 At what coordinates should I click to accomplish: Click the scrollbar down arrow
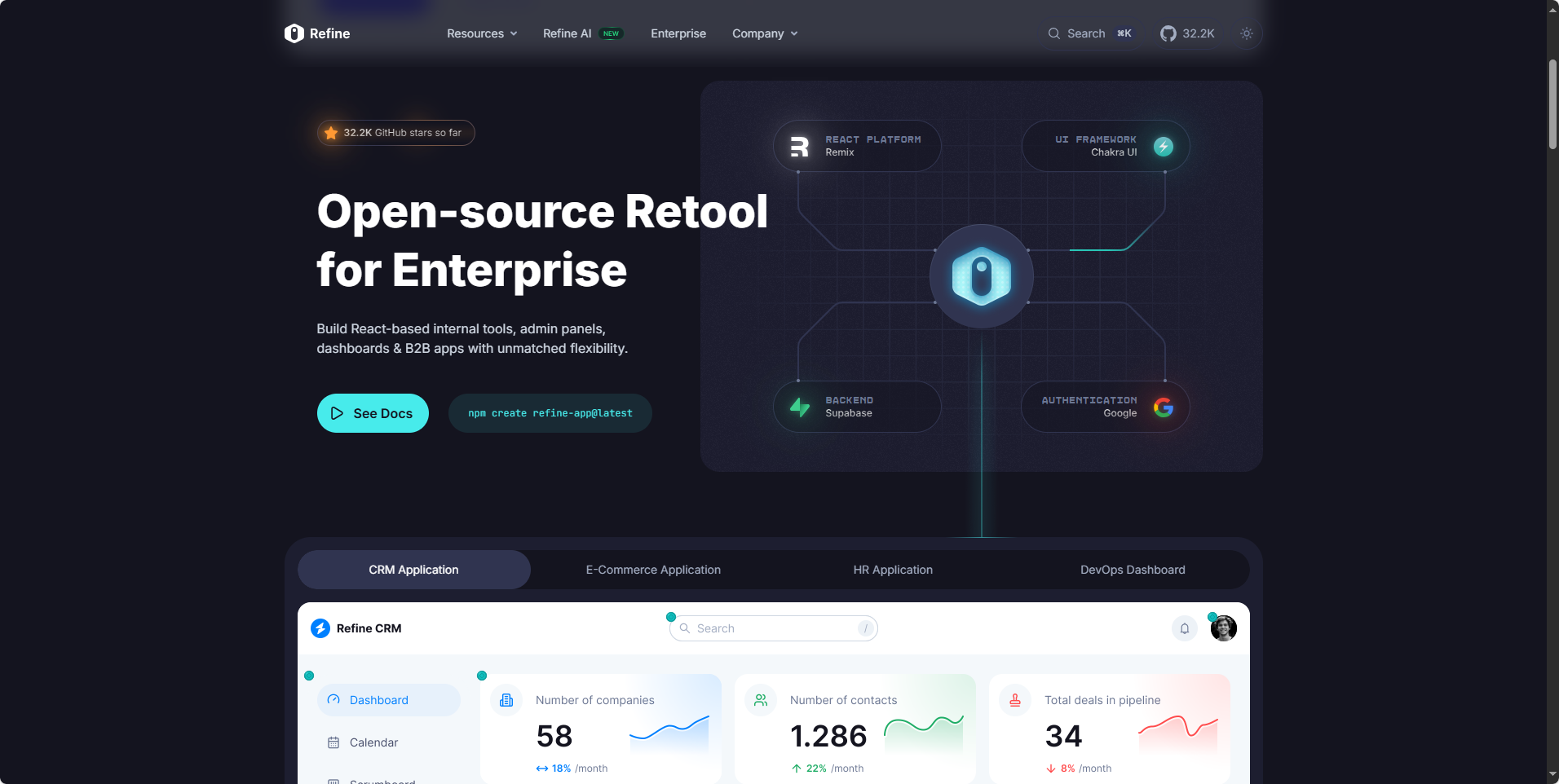click(1552, 775)
